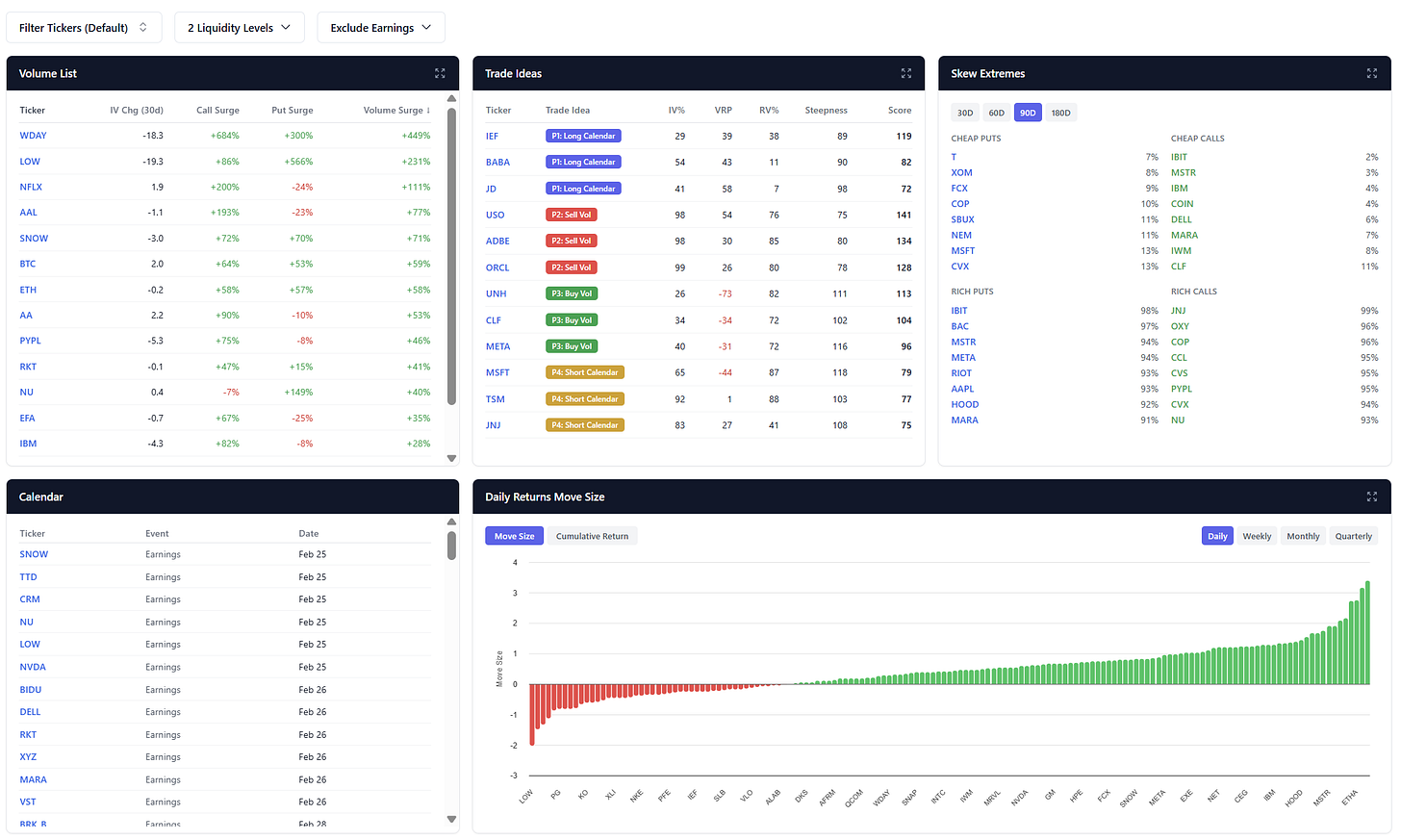
Task: Click the Calendar scroll down arrow
Action: click(x=452, y=820)
